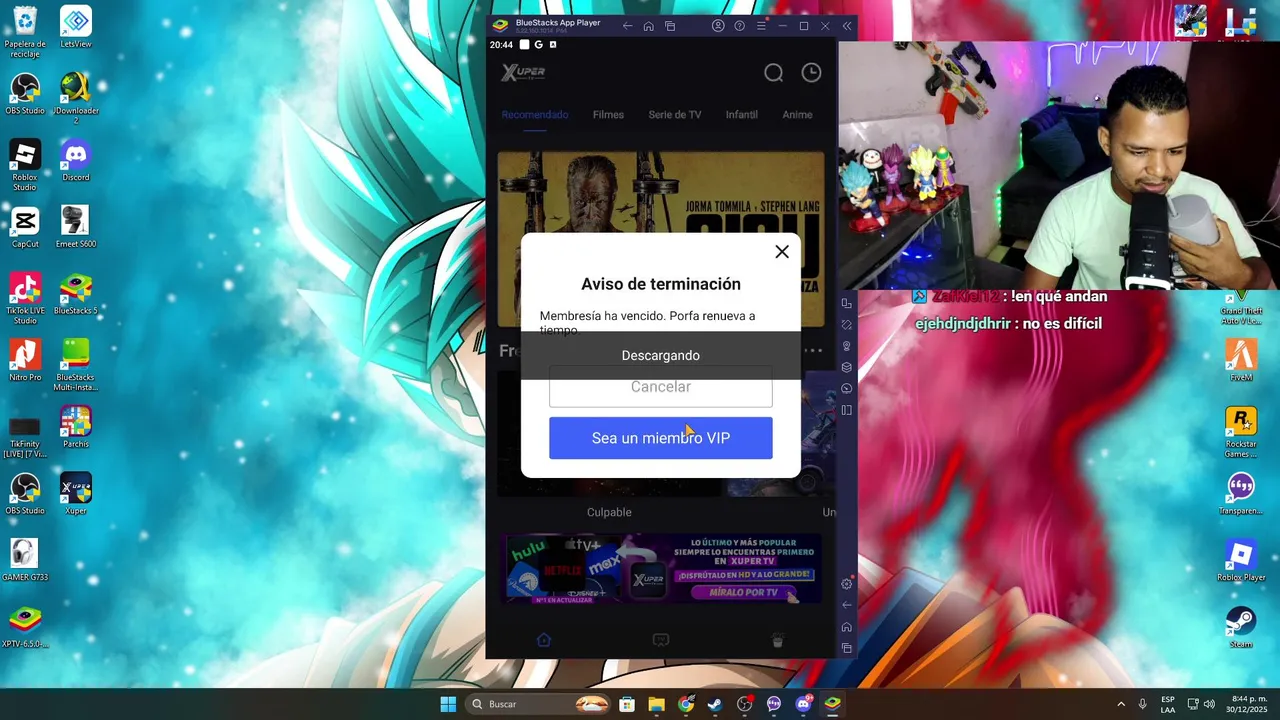This screenshot has width=1280, height=720.
Task: Open the Roblox Player desktop shortcut
Action: [1241, 561]
